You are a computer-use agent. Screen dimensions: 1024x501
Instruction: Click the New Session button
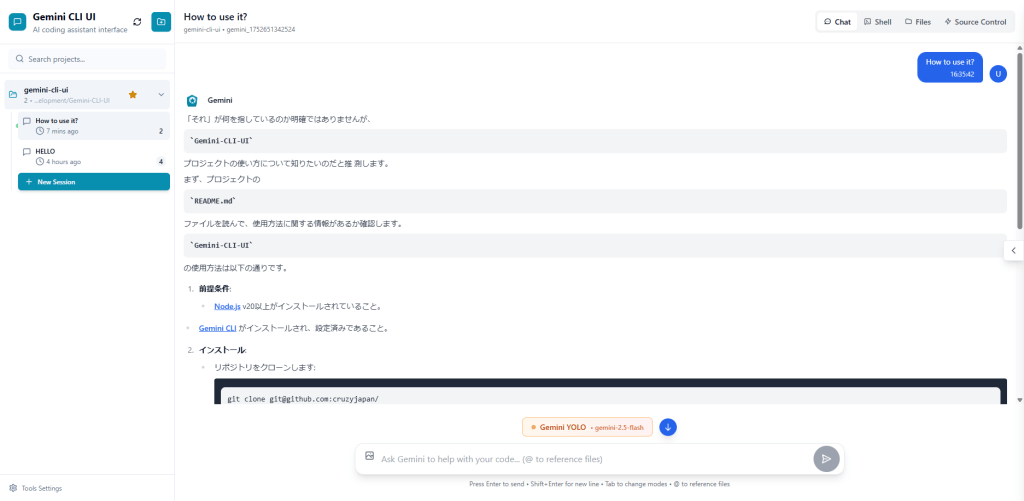coord(93,182)
